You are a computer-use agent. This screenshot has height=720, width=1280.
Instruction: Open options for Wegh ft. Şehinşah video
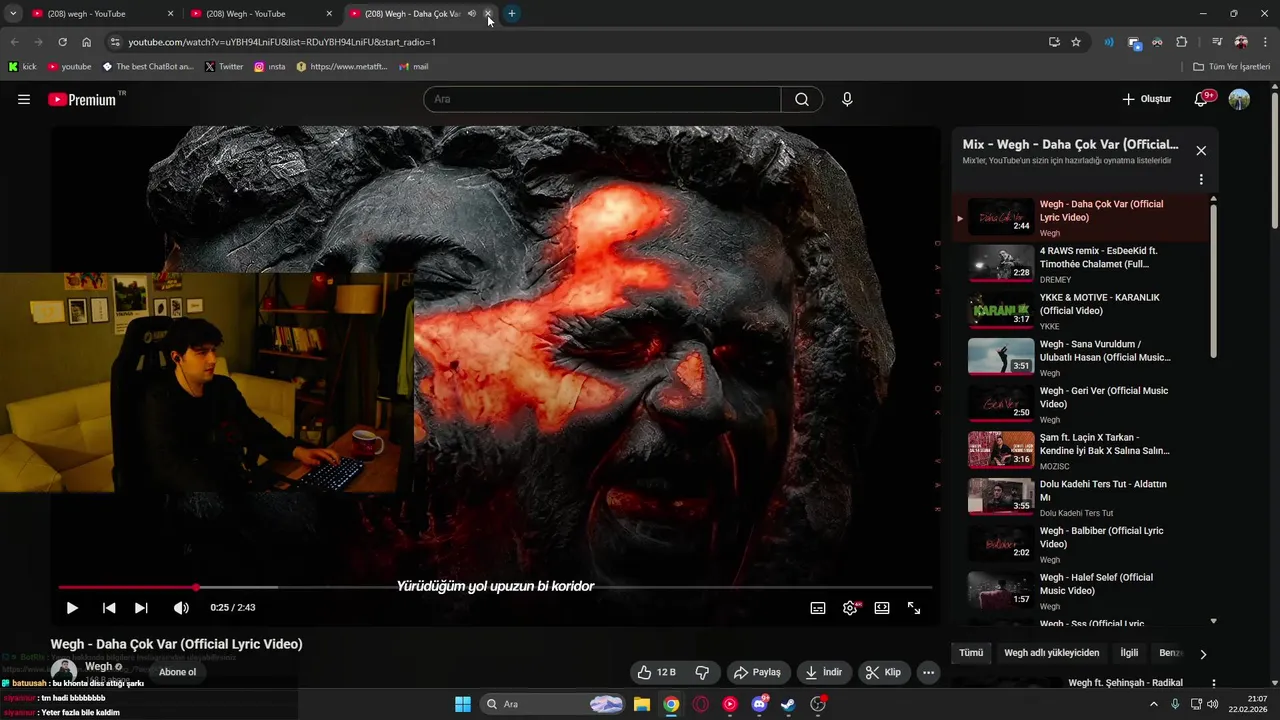pos(1214,684)
